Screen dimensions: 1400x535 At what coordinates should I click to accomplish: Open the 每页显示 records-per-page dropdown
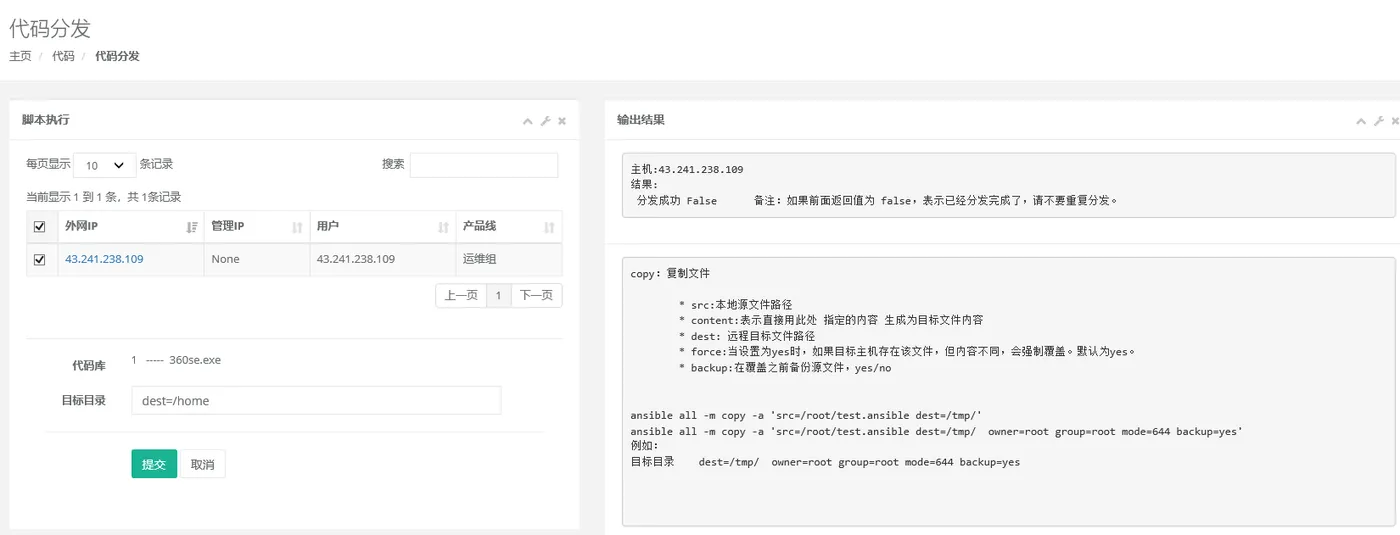pyautogui.click(x=106, y=165)
